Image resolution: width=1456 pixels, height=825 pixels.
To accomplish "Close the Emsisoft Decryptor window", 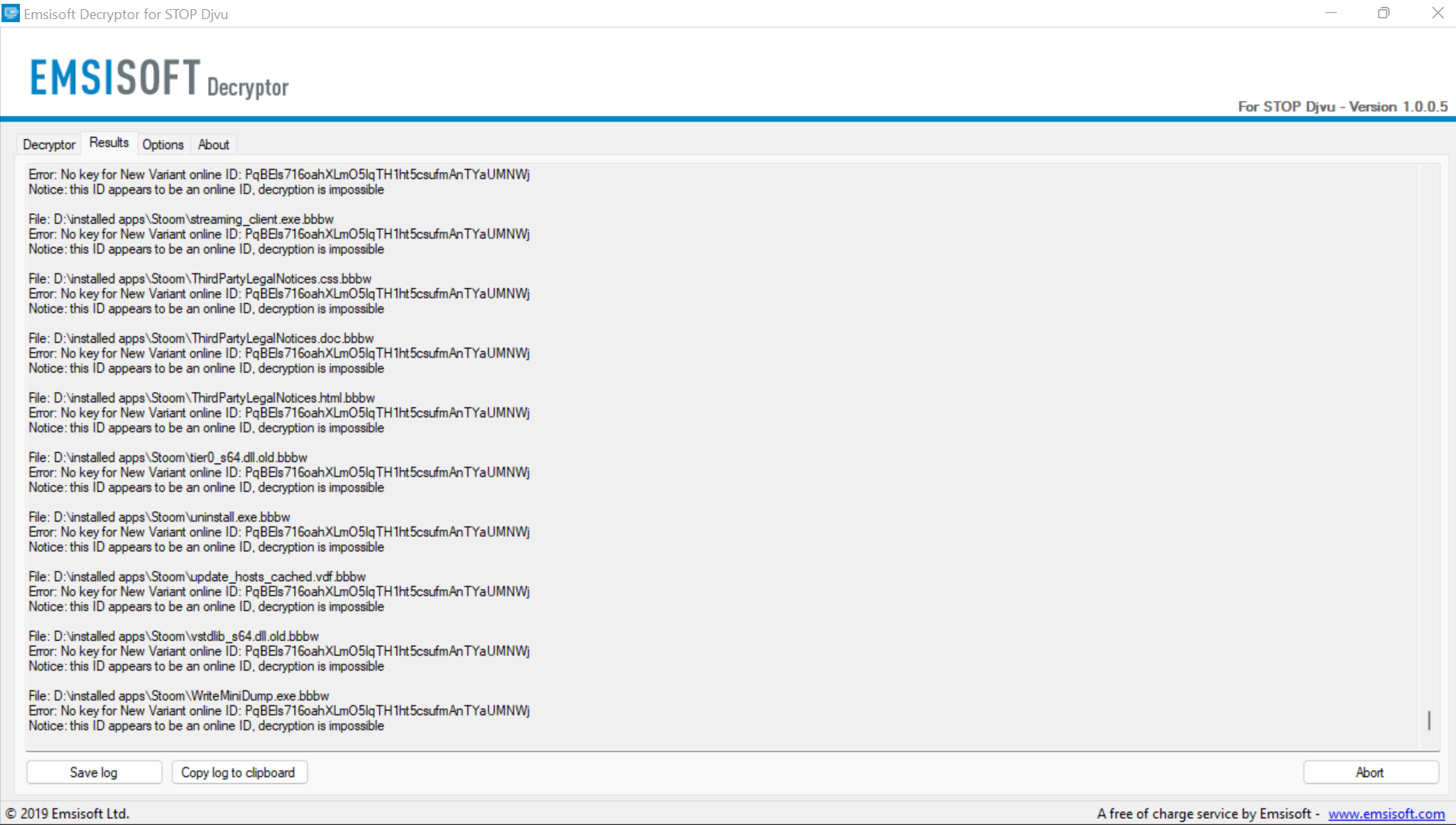I will tap(1436, 13).
